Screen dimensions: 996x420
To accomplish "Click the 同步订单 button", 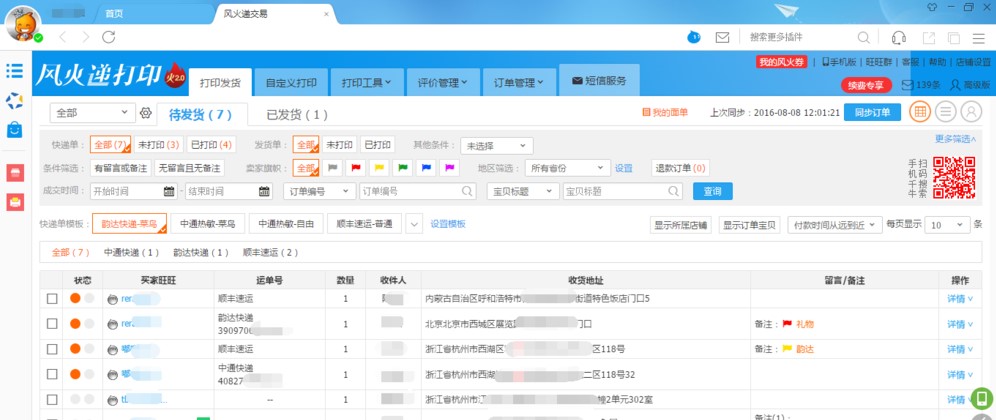I will (x=872, y=113).
